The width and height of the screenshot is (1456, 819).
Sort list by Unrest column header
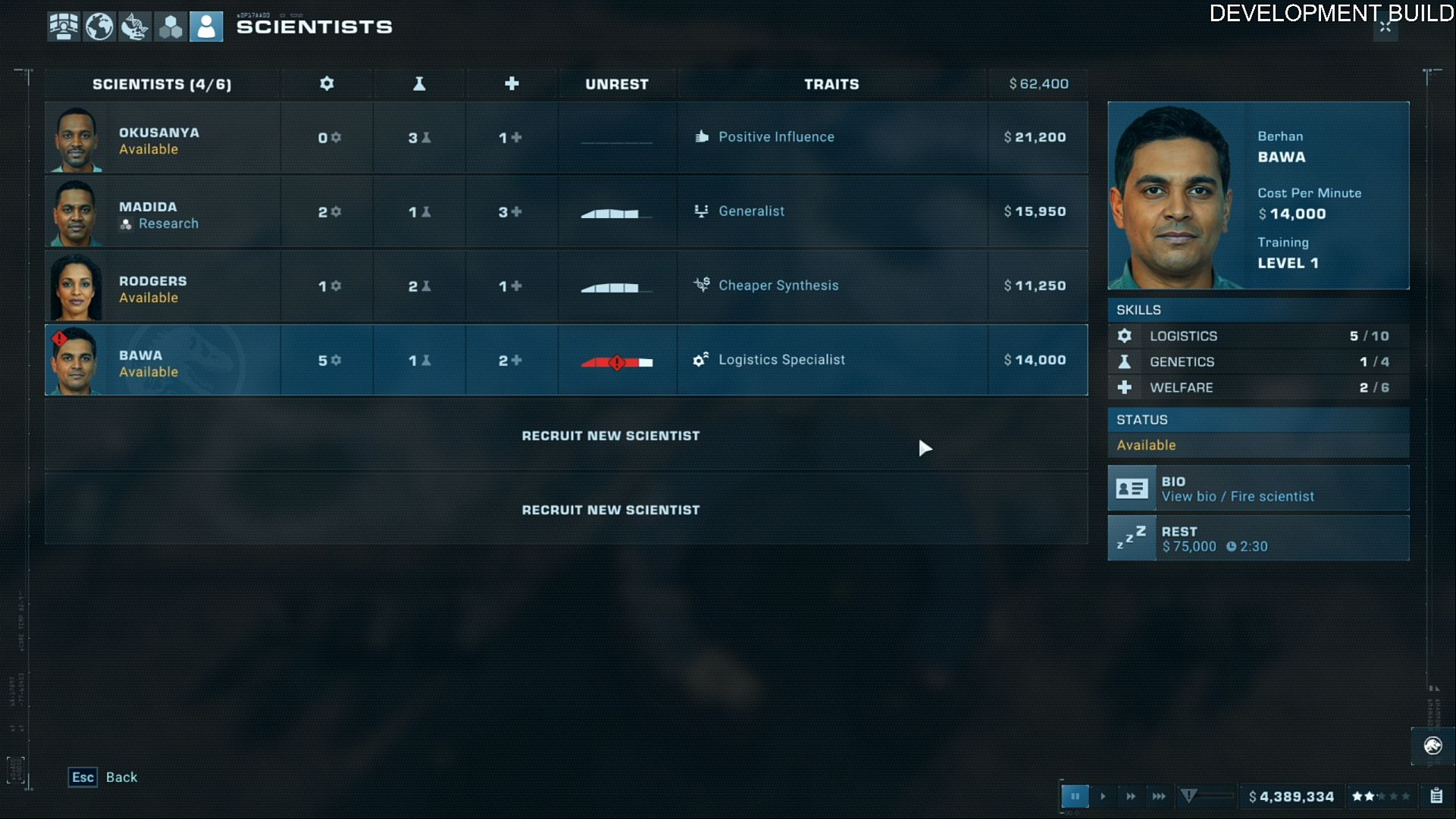(x=617, y=84)
